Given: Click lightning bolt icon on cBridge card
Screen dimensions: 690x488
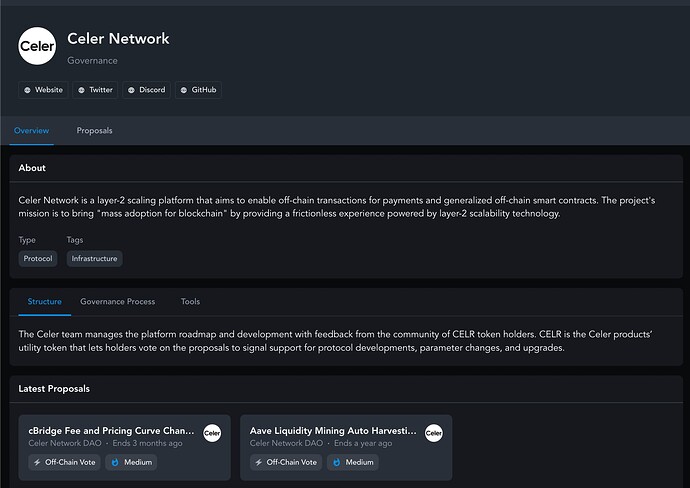Looking at the screenshot, I should [37, 462].
